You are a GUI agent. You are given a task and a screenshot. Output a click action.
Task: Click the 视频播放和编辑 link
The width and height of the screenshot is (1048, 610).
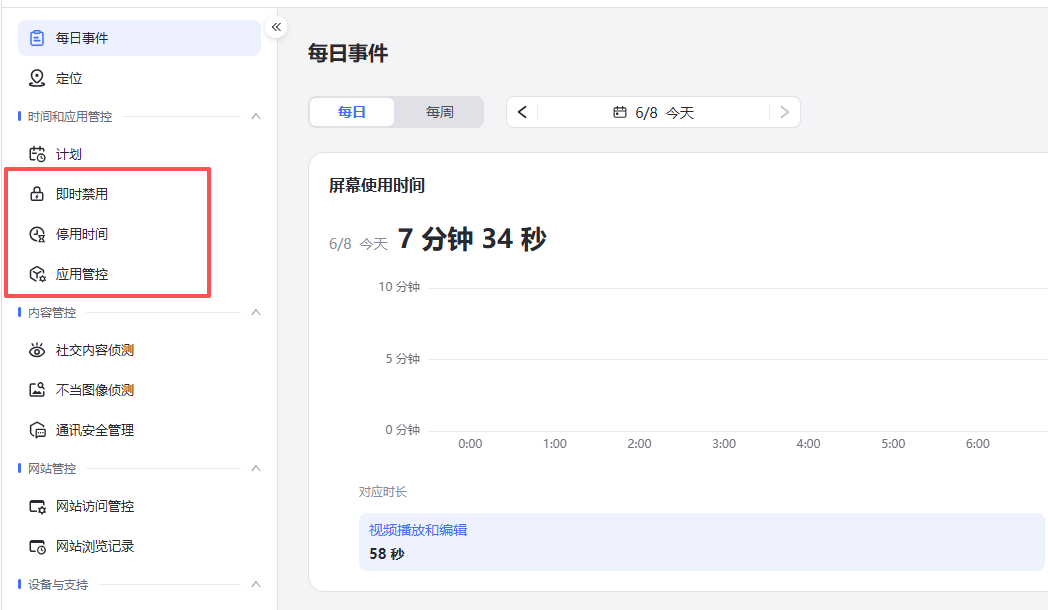click(x=418, y=530)
